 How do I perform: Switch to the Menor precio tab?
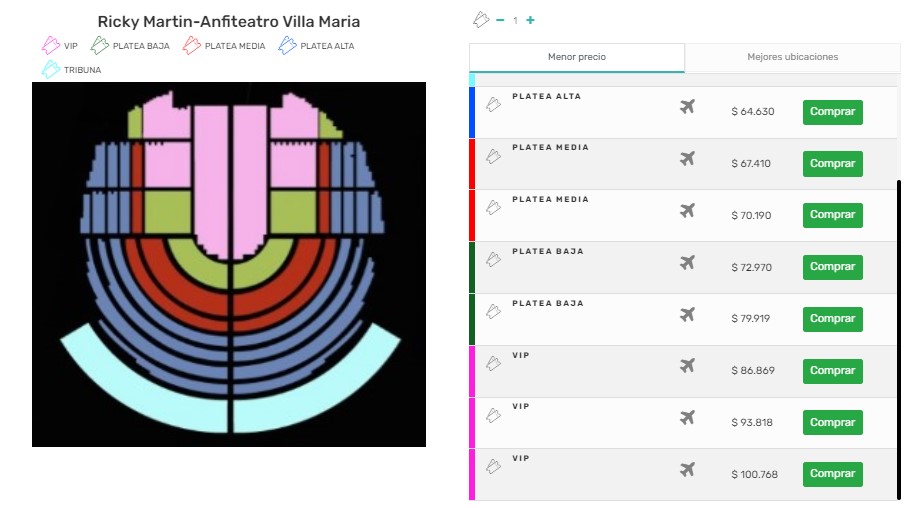point(577,57)
